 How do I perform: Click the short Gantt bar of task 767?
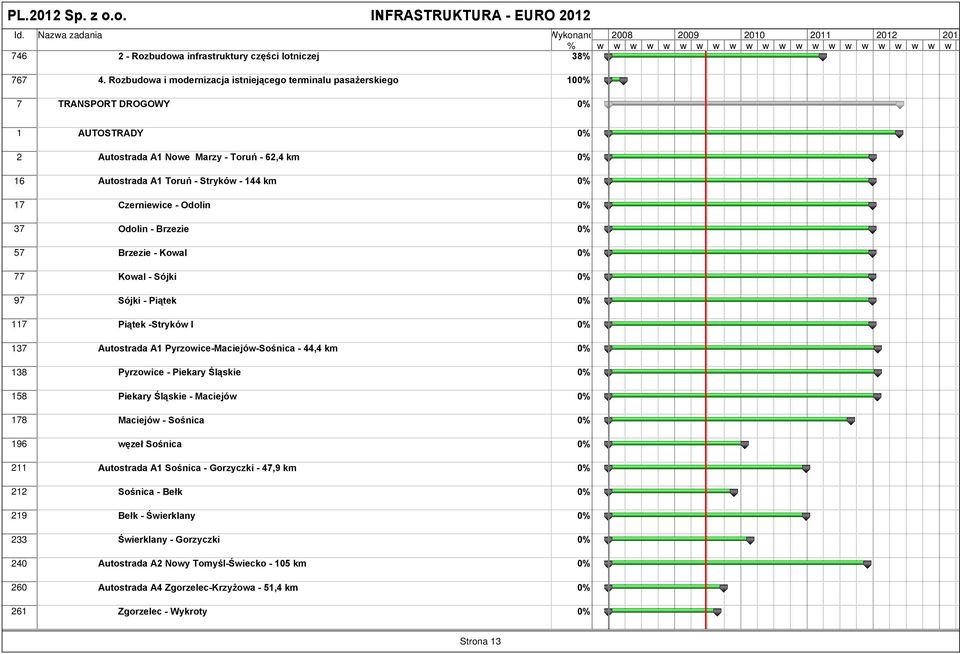pyautogui.click(x=616, y=80)
